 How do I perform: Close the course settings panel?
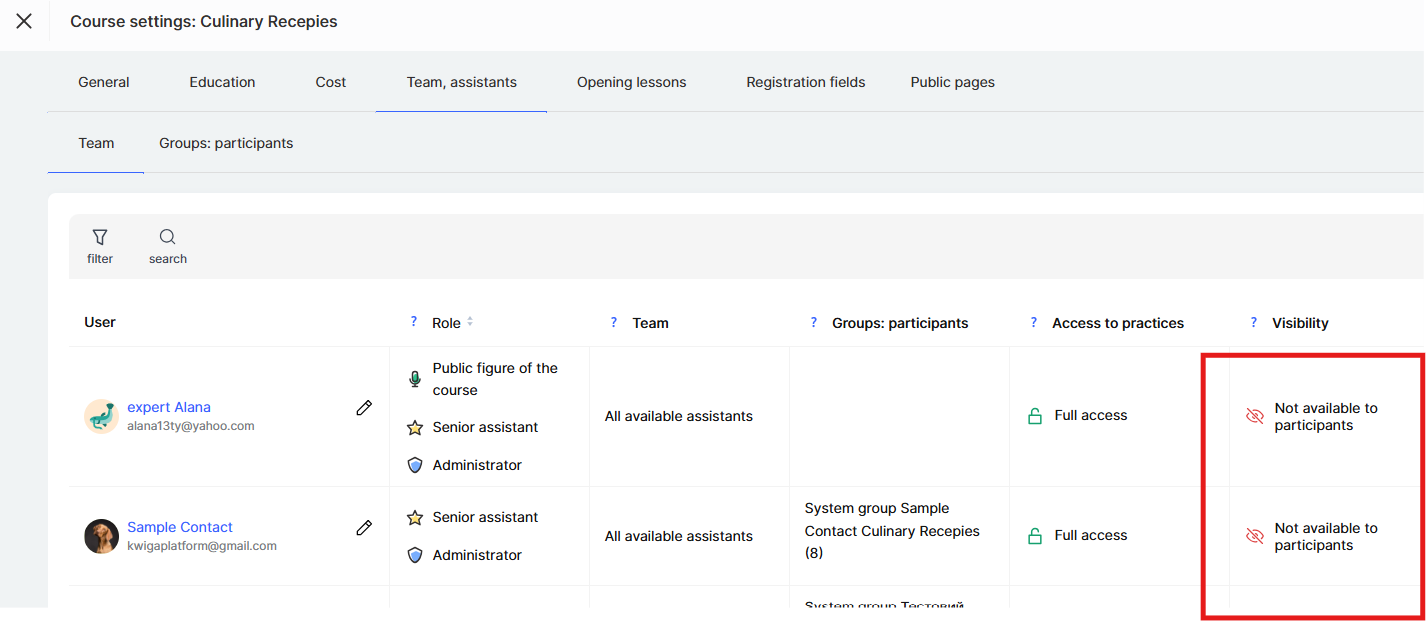[24, 21]
